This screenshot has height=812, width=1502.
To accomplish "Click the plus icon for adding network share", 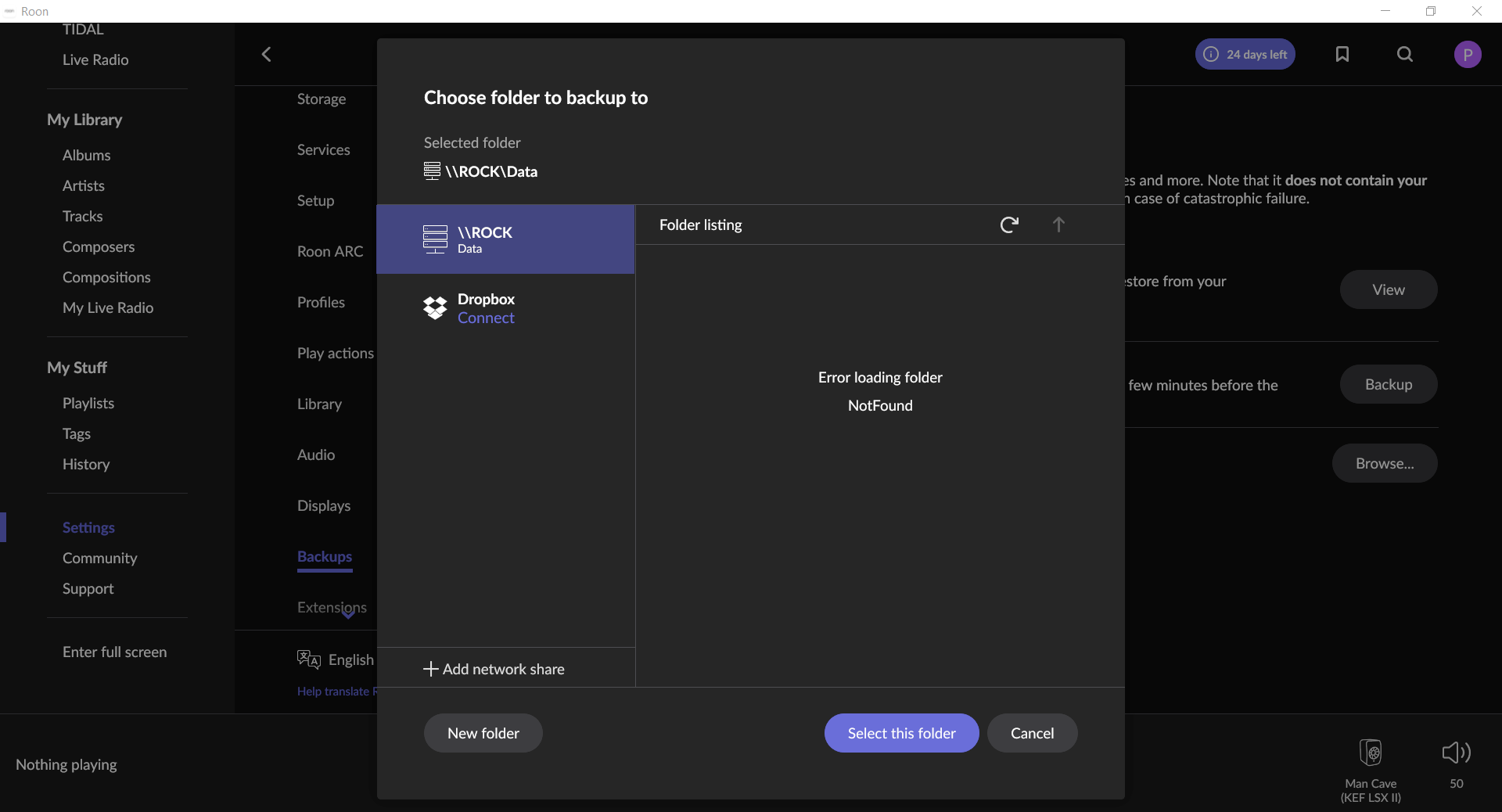I will click(x=431, y=669).
